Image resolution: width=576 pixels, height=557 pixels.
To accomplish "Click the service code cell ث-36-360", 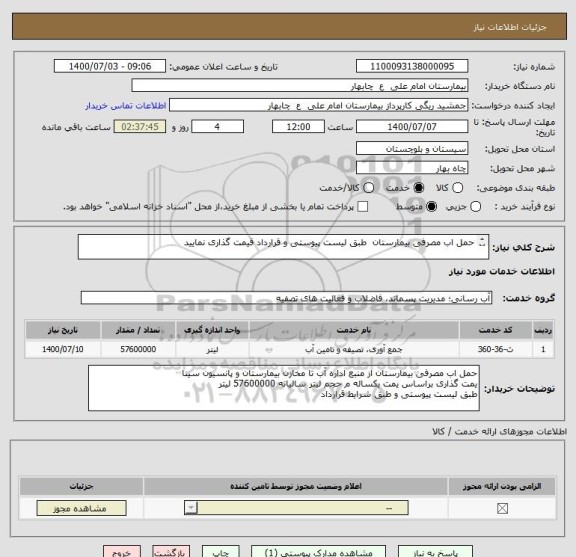I will click(496, 349).
